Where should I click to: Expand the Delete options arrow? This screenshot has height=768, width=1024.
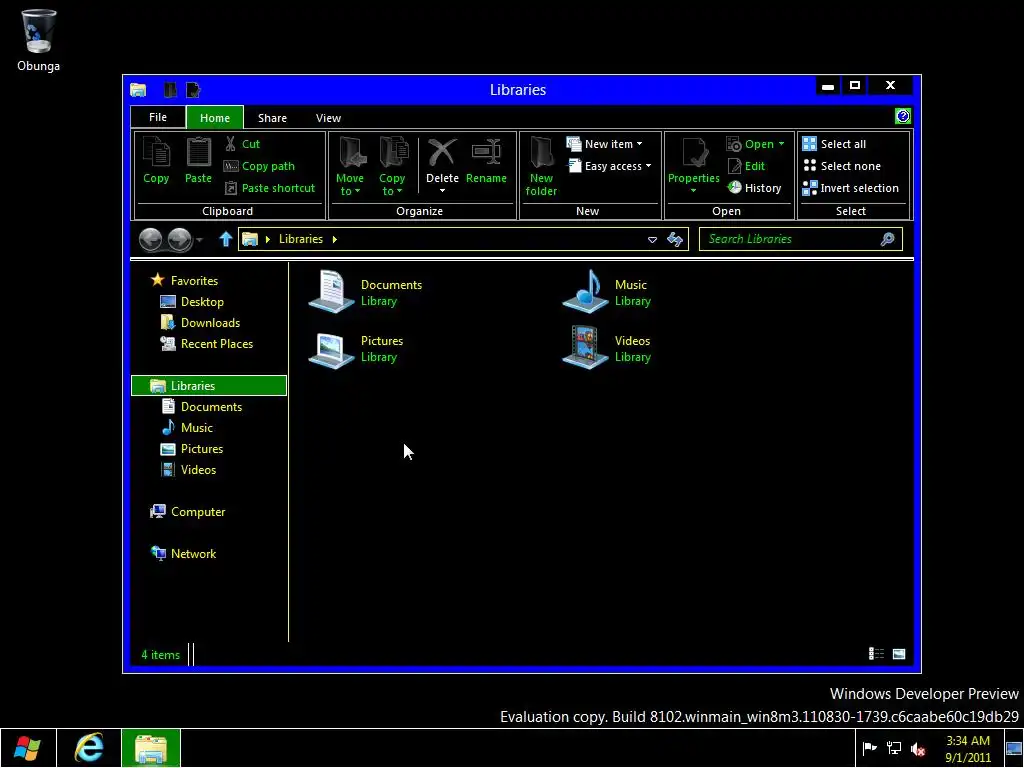(x=442, y=191)
